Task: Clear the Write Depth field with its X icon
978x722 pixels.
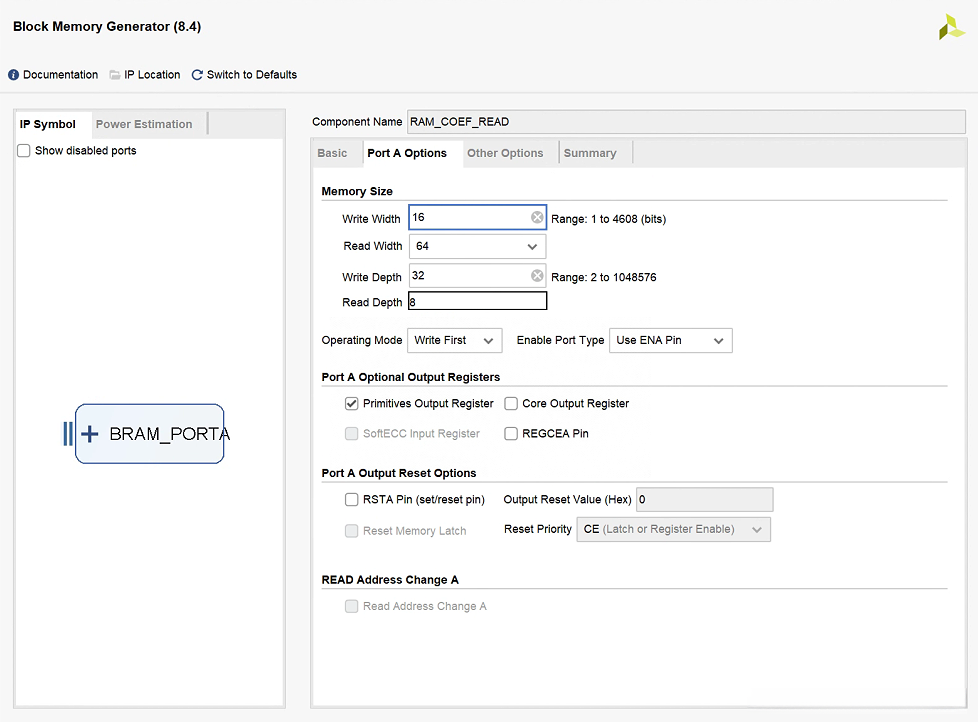Action: tap(537, 276)
